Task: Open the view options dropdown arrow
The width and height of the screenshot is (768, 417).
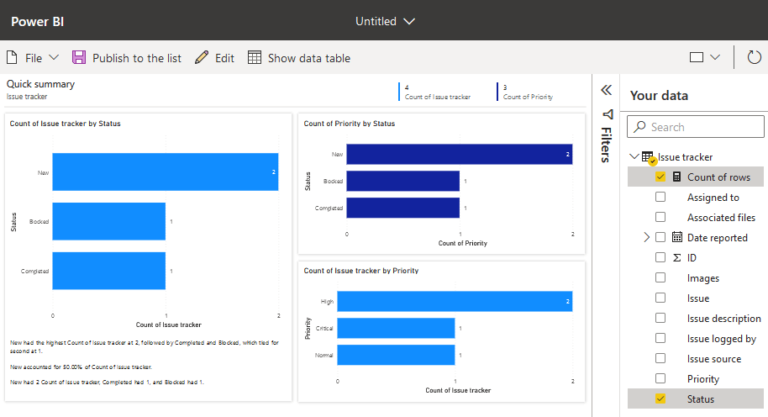Action: (715, 57)
